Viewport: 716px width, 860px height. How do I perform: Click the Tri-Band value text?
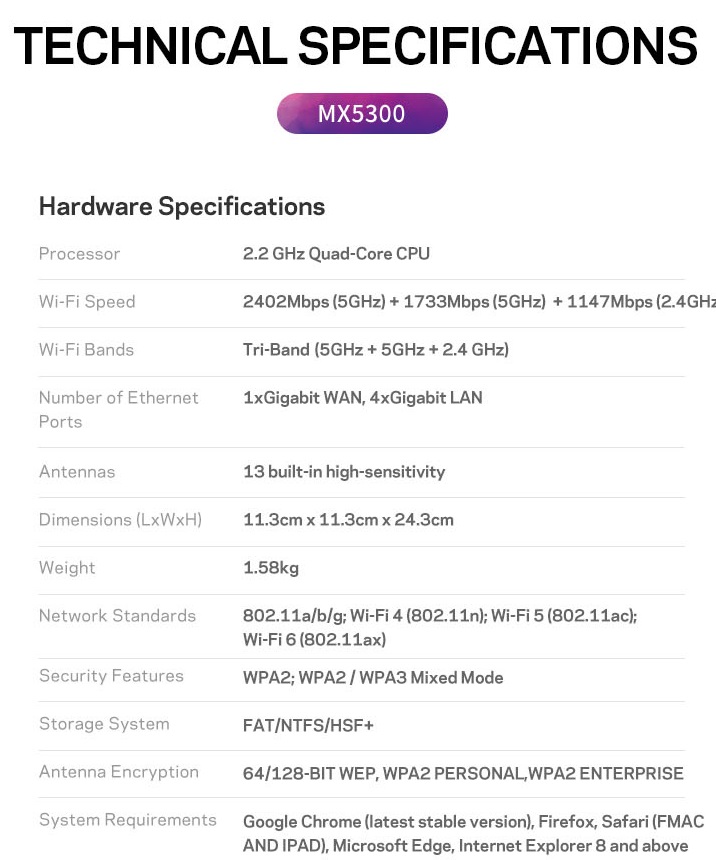point(376,350)
